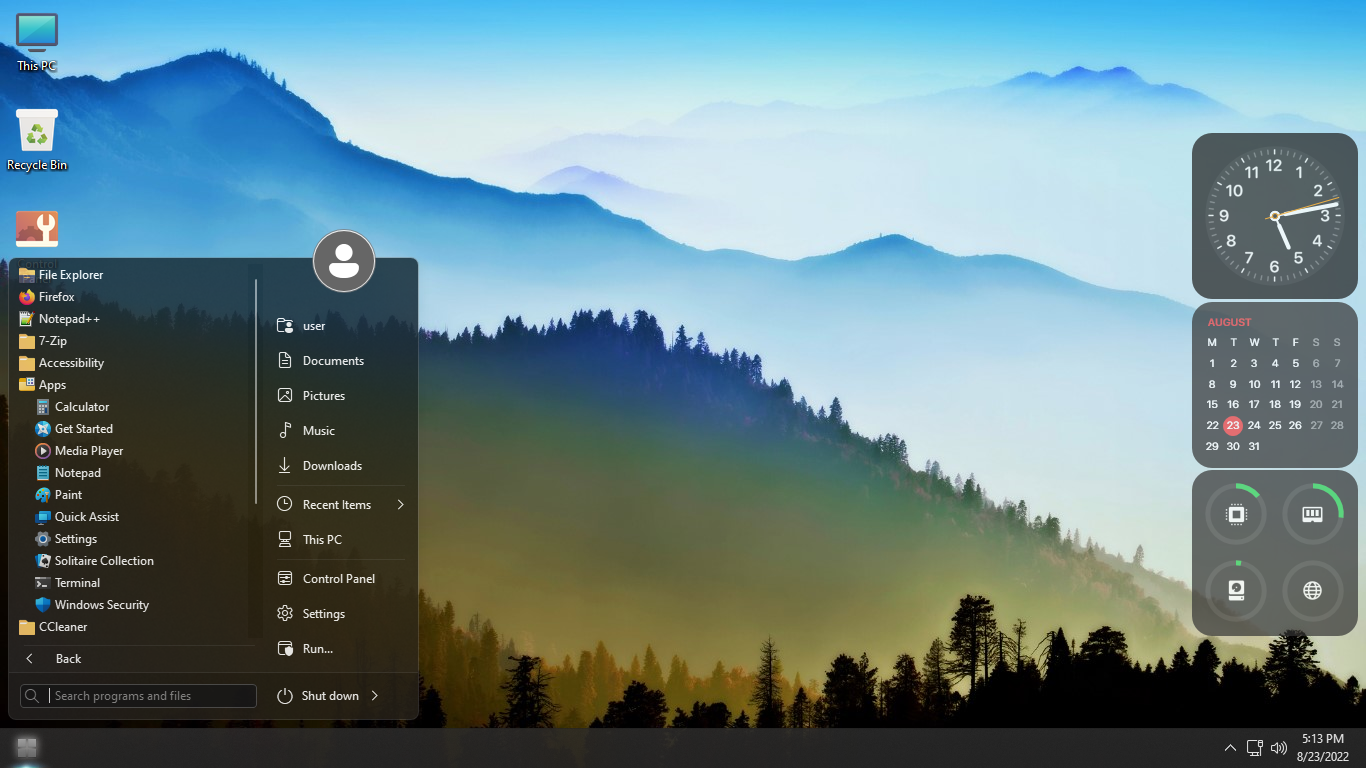Click the AUGUST month heading

(1229, 322)
